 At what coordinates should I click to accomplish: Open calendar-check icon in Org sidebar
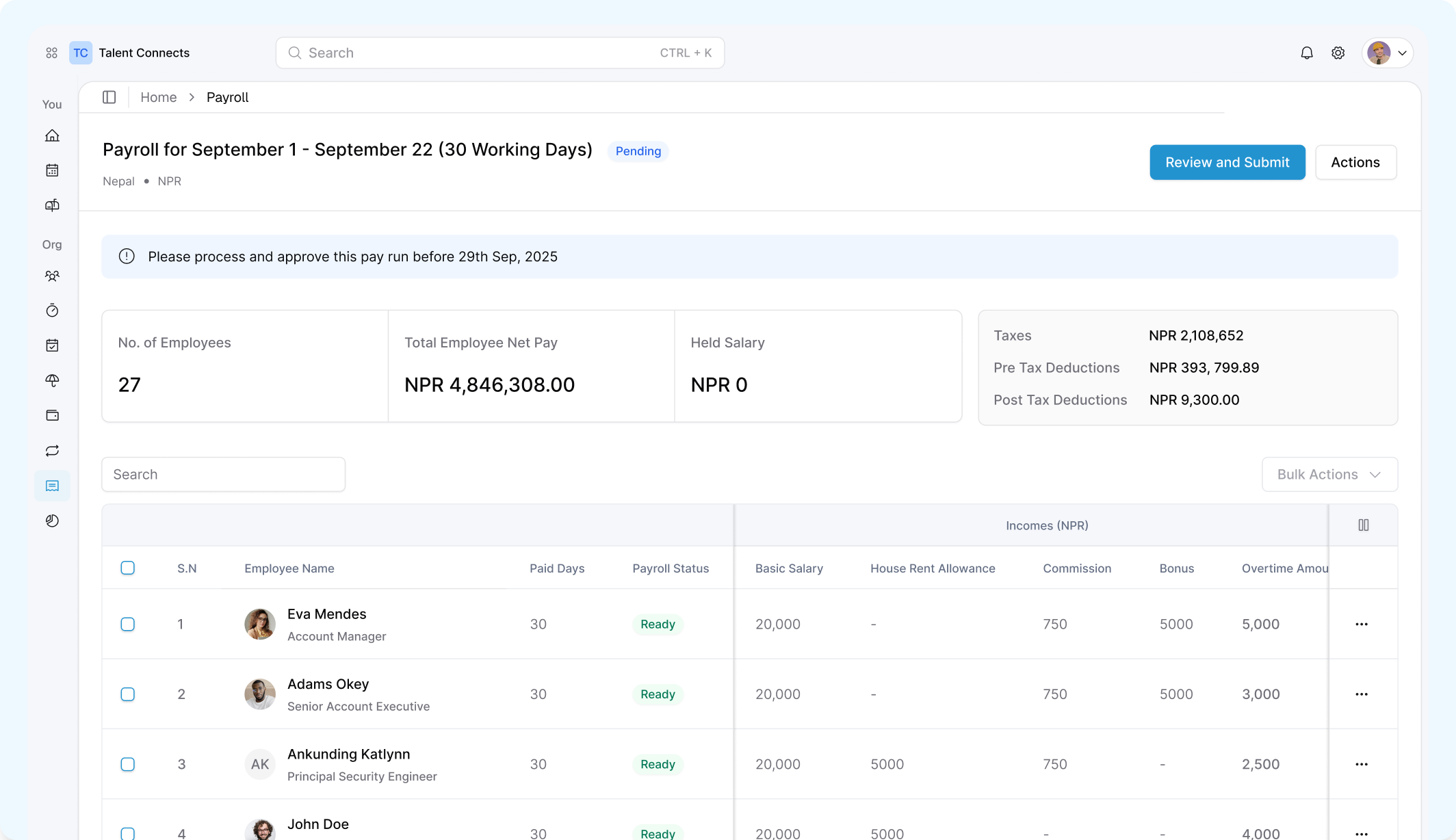click(52, 345)
